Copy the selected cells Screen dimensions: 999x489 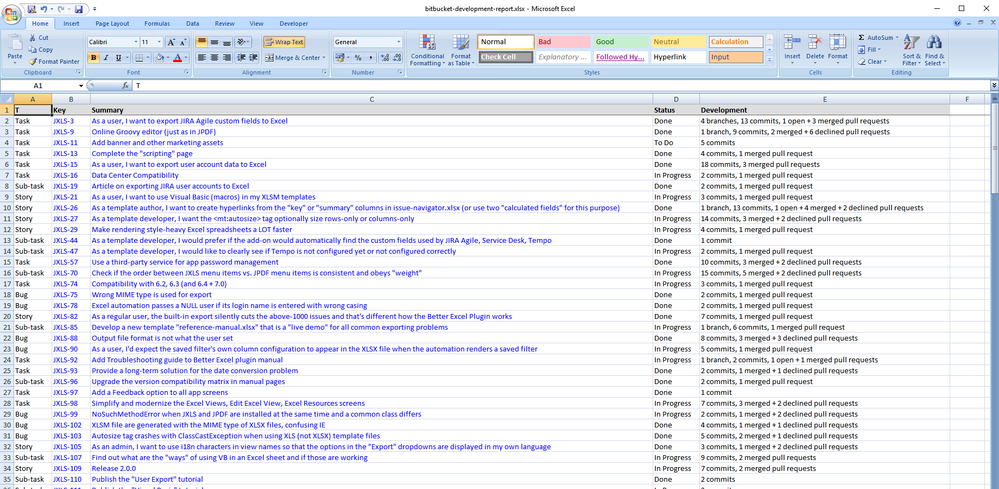[x=41, y=49]
